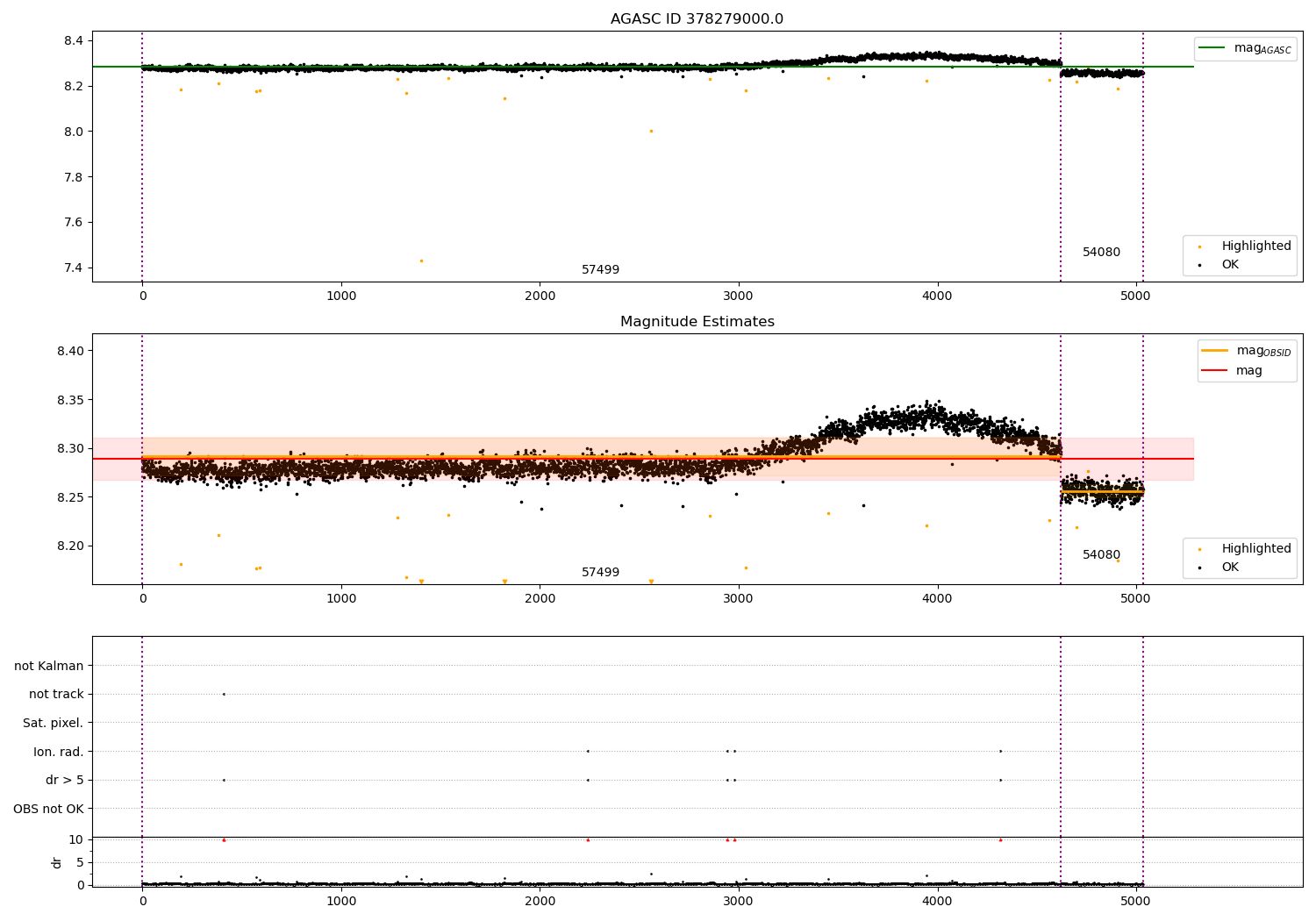This screenshot has width=1316, height=921.
Task: Click the '8.30' y-tick in Magnitude Estimates plot
Action: click(x=70, y=448)
